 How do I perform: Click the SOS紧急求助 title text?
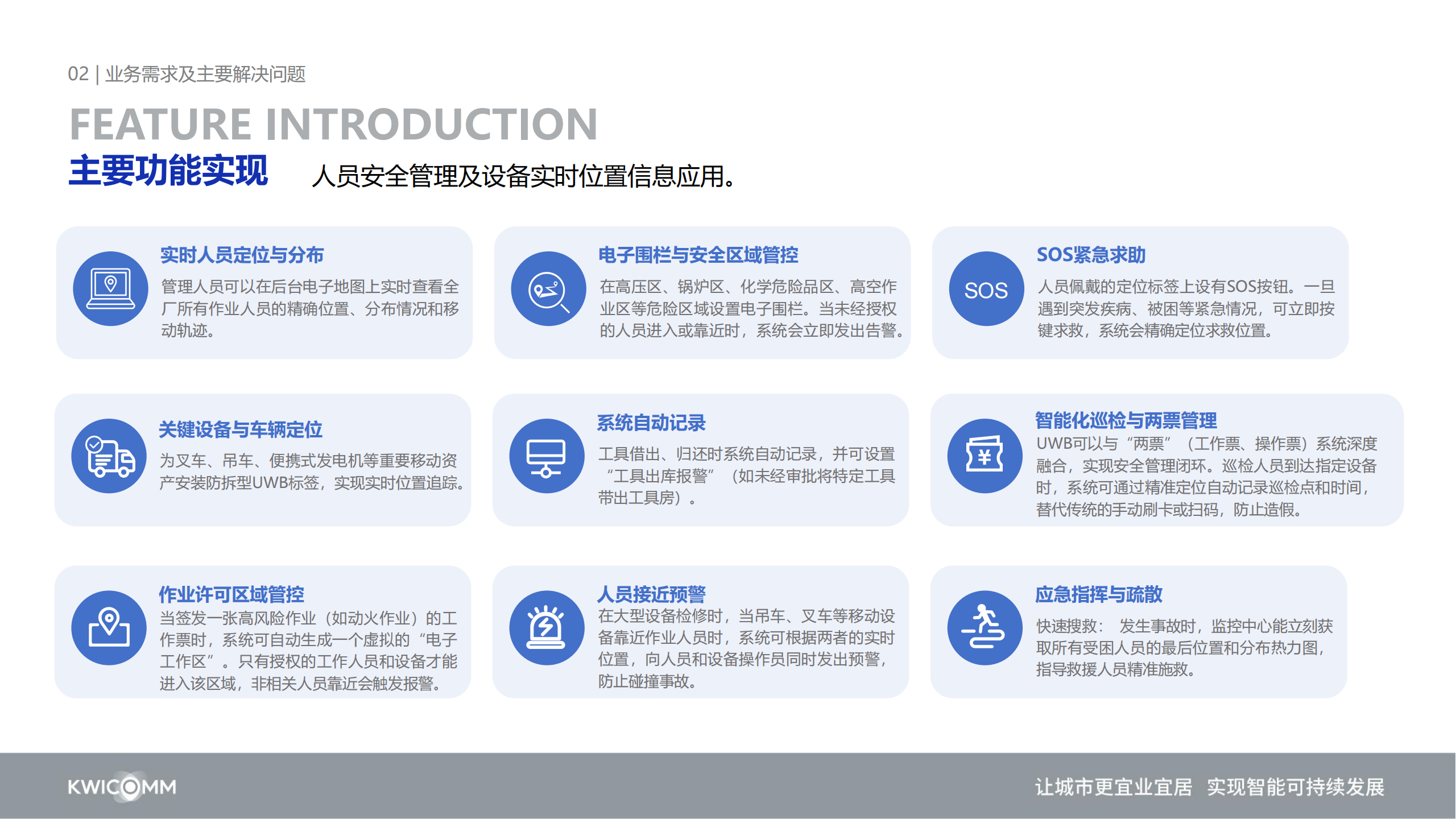[1090, 255]
